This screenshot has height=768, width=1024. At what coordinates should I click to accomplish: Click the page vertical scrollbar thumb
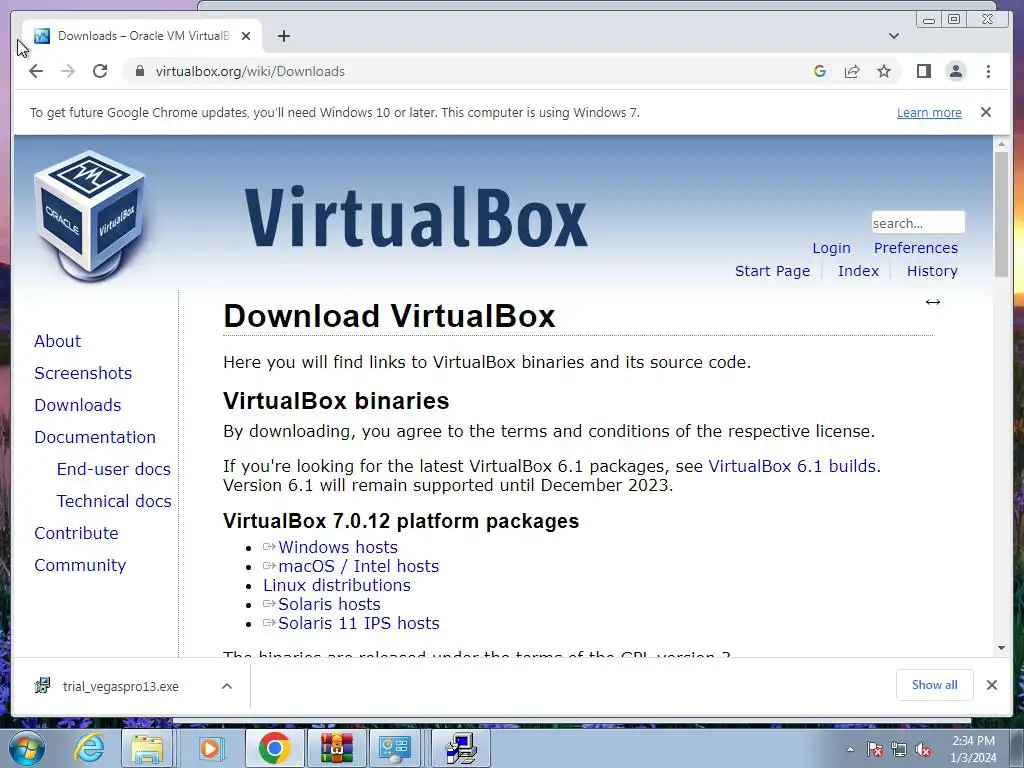1001,214
